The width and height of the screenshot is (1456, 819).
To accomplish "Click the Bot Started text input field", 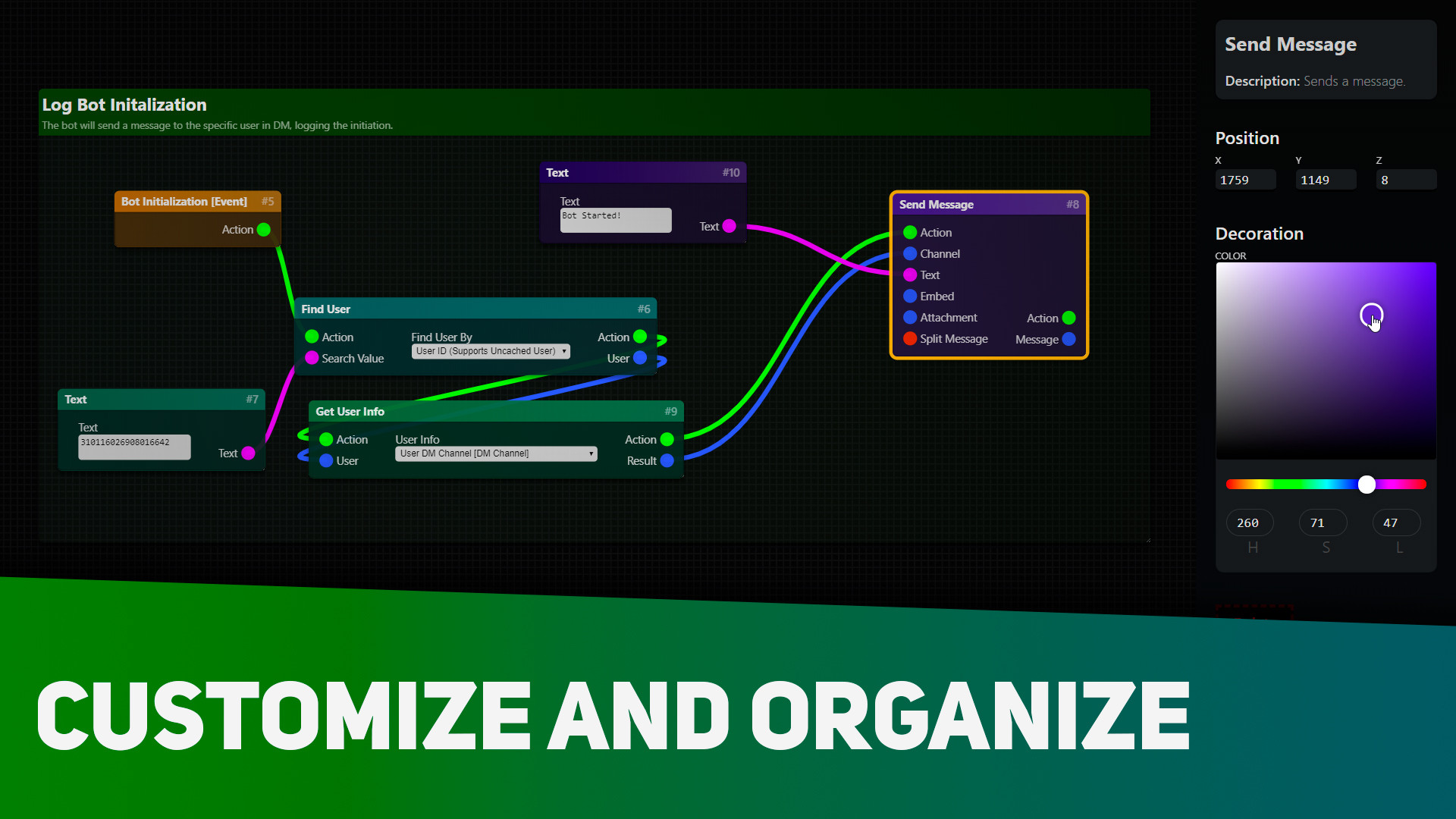I will [616, 217].
